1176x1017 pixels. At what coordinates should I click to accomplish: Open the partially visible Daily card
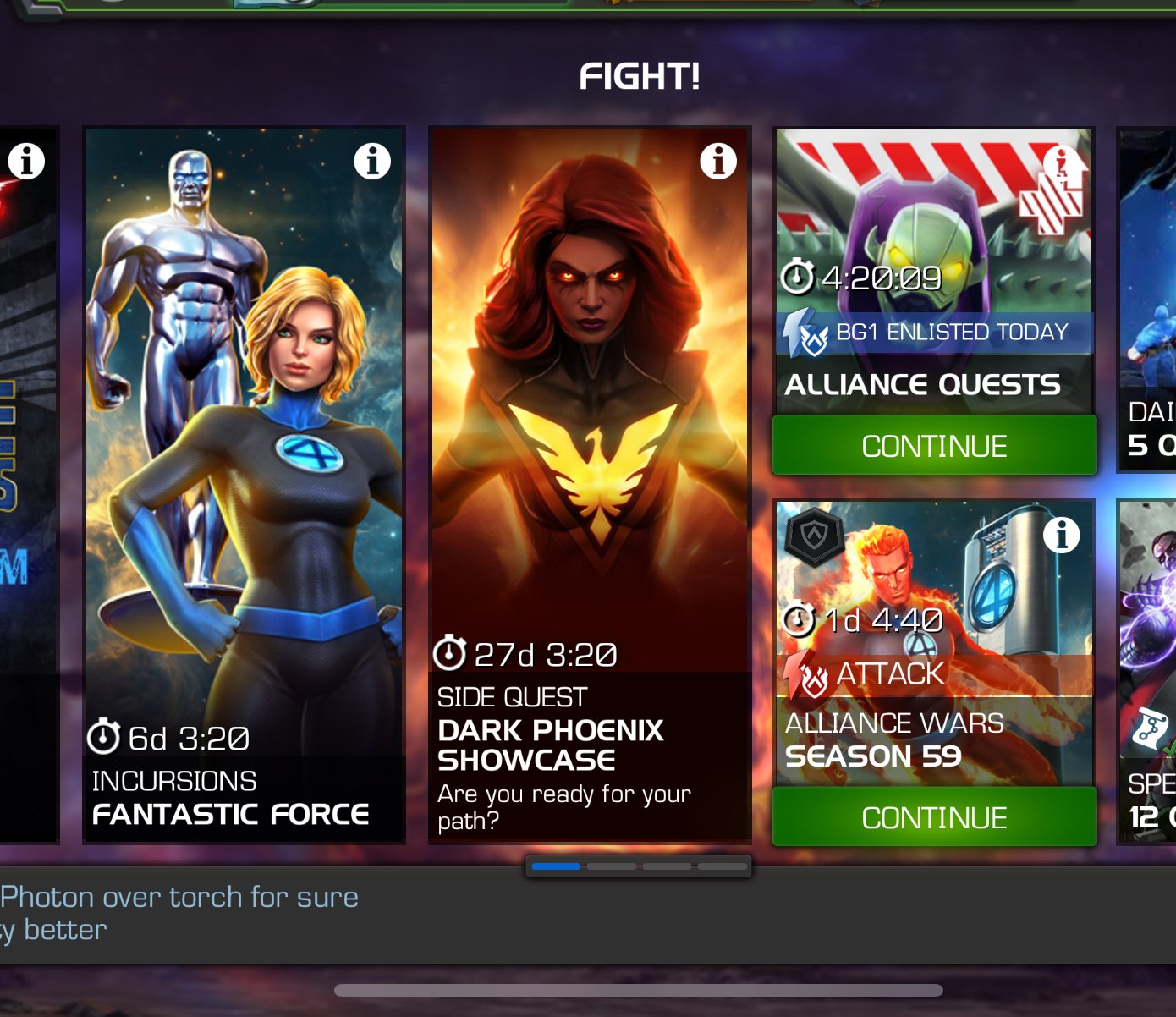pyautogui.click(x=1148, y=300)
